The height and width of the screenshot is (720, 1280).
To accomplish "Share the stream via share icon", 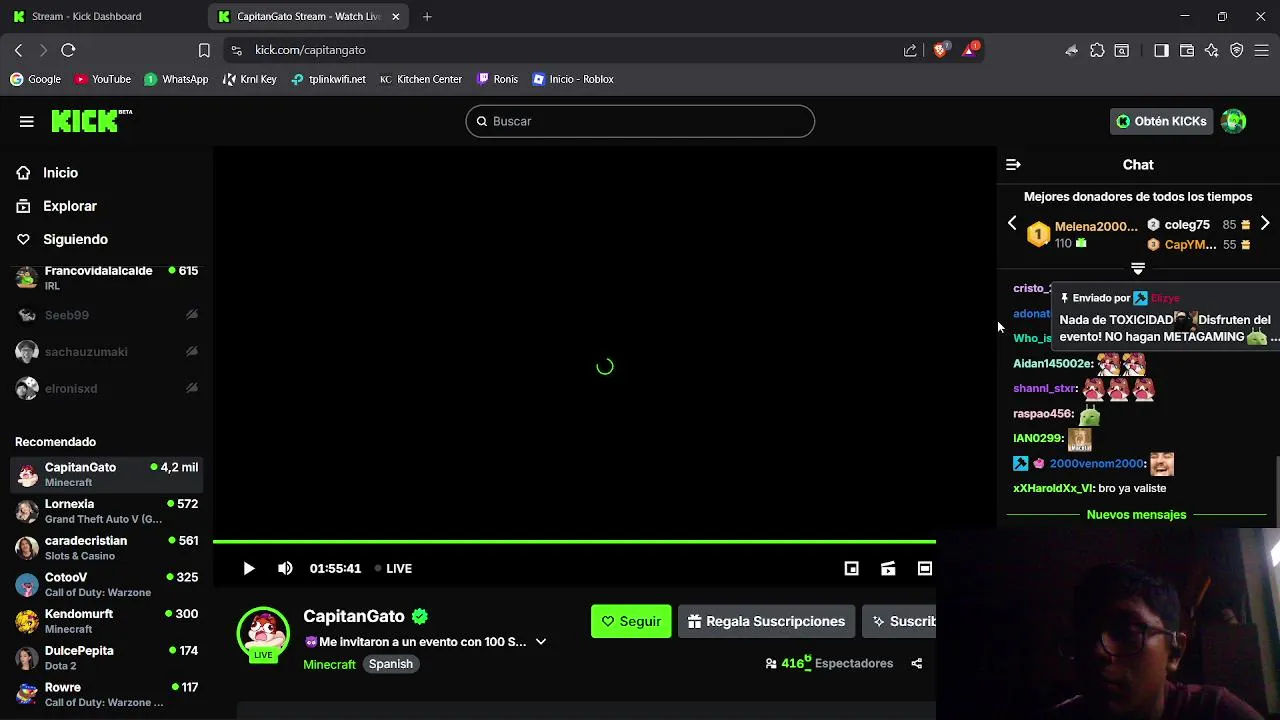I will pyautogui.click(x=916, y=663).
